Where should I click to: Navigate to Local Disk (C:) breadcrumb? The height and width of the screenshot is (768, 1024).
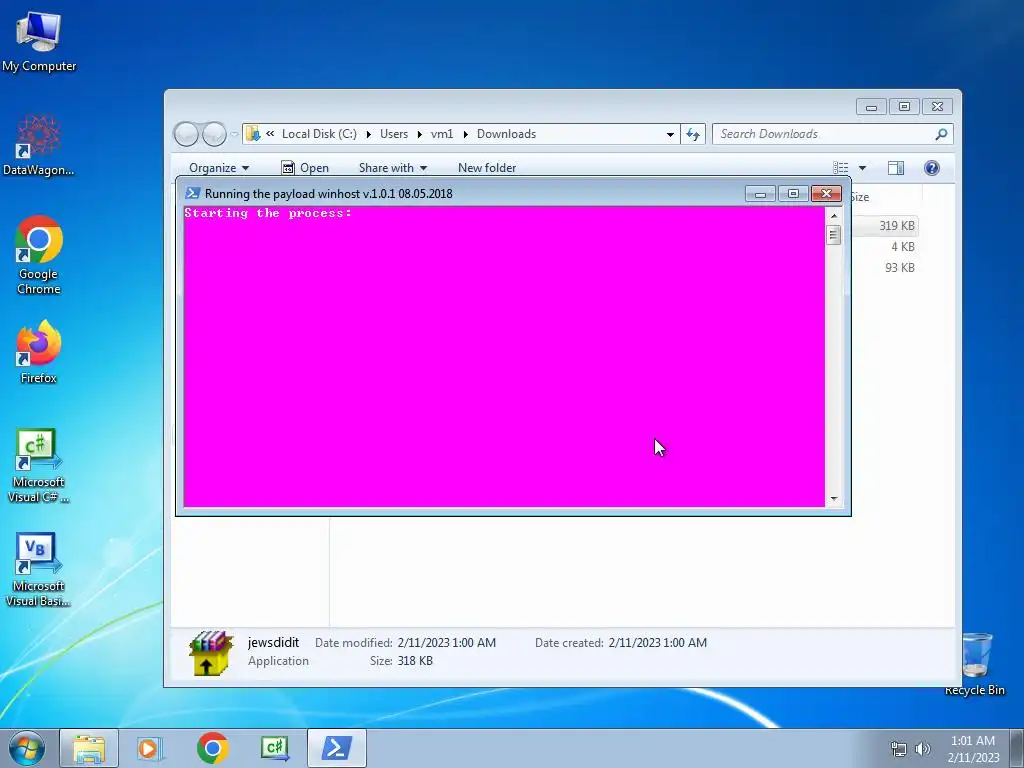(319, 134)
